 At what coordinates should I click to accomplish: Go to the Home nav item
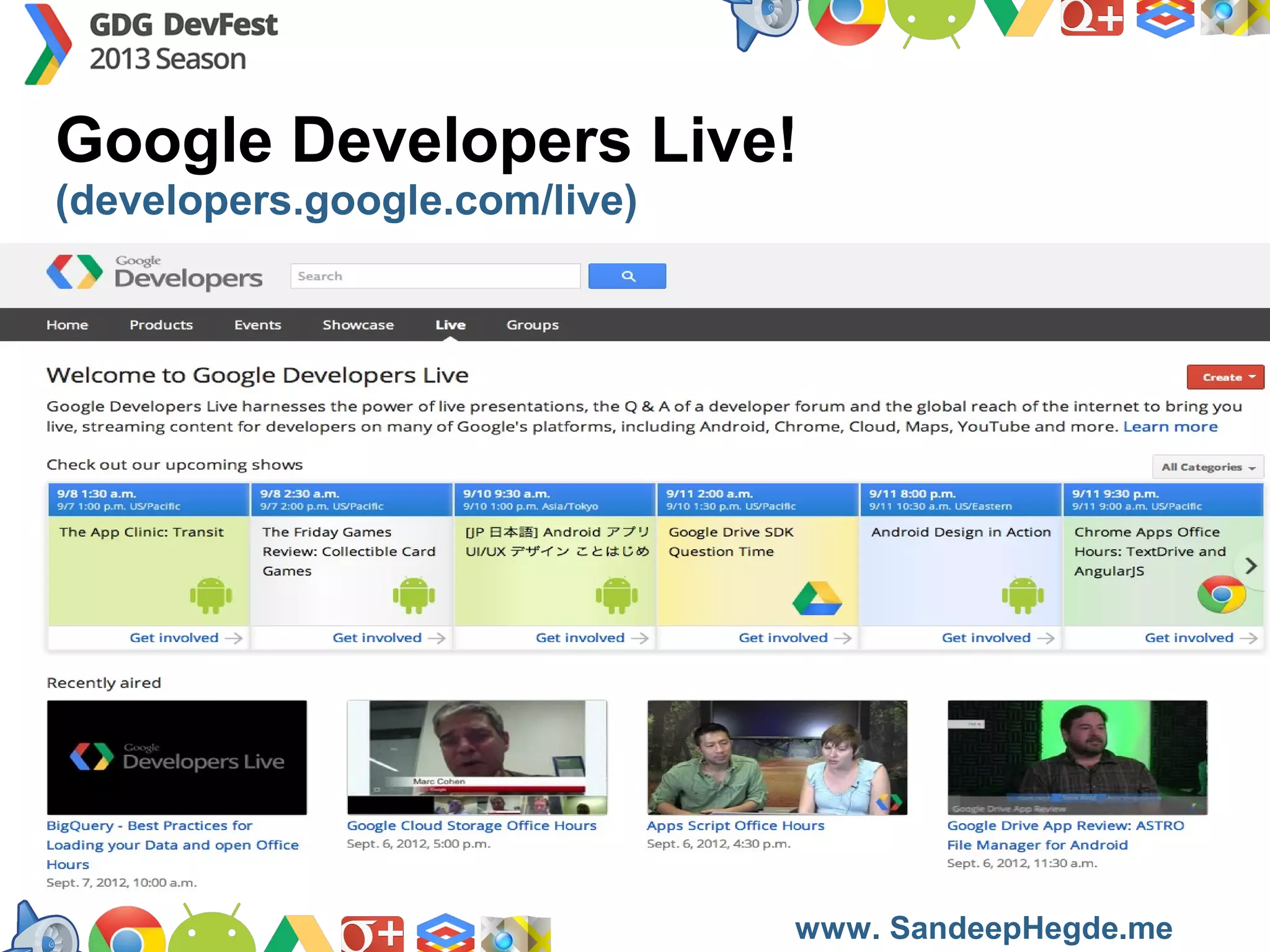[x=68, y=325]
